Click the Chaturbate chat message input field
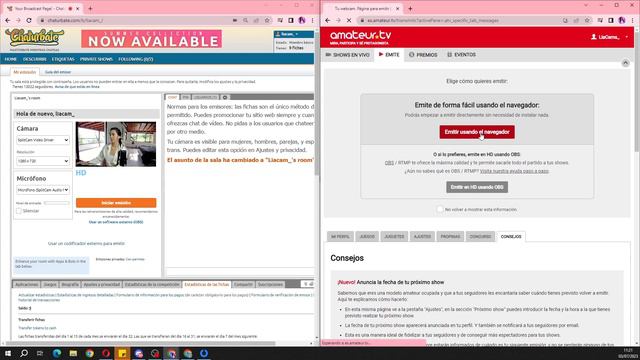 240,272
